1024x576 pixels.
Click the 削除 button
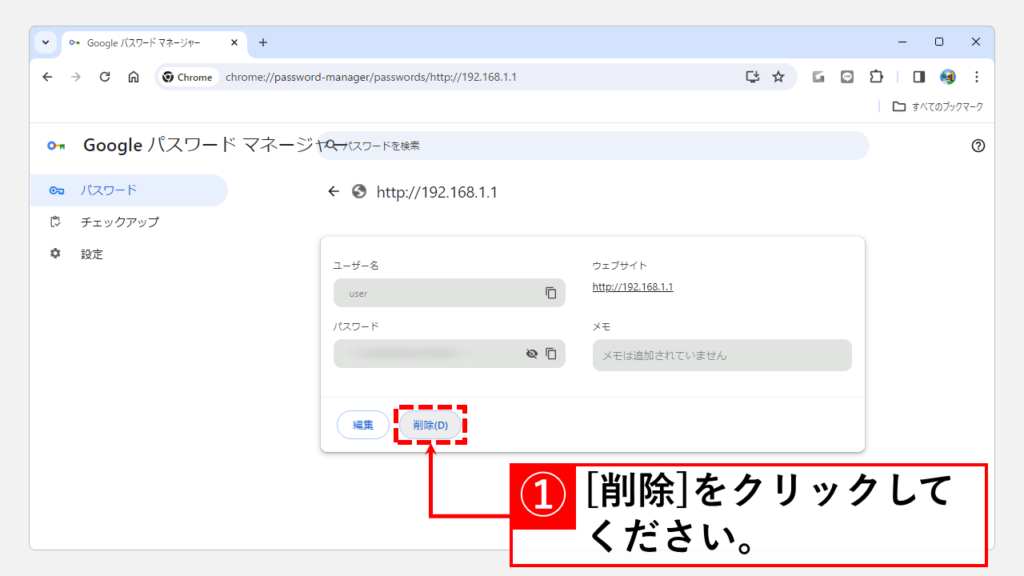[431, 425]
